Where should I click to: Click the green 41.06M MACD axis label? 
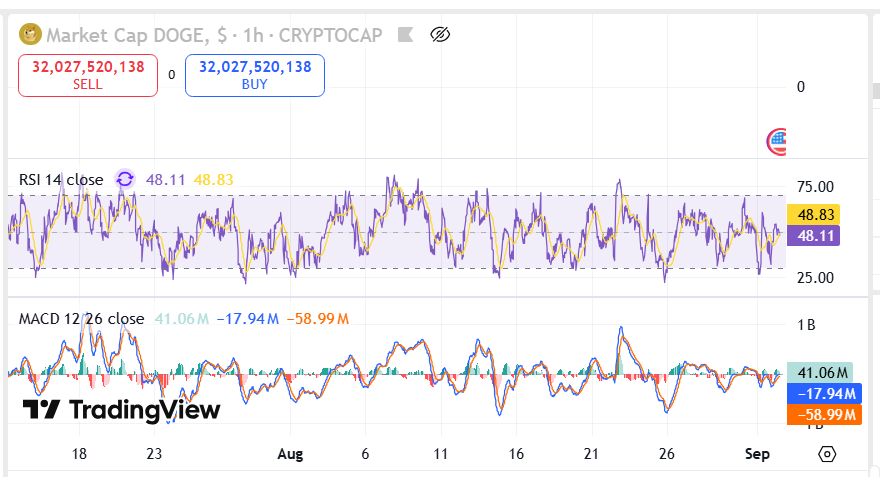tap(820, 372)
